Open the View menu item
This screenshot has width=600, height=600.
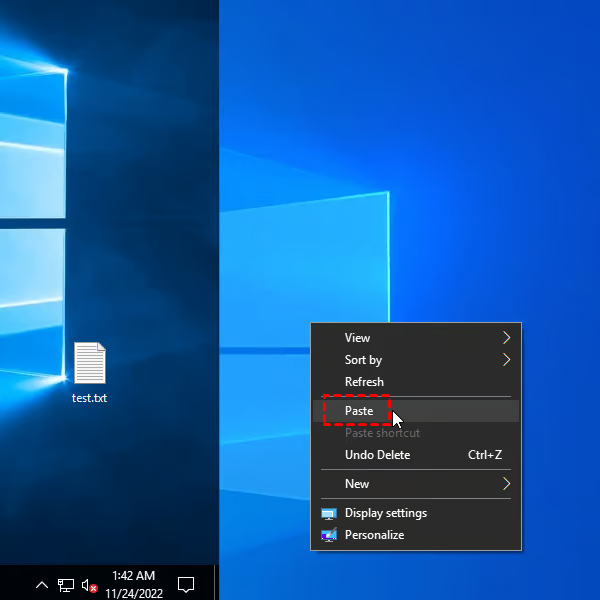[x=357, y=338]
